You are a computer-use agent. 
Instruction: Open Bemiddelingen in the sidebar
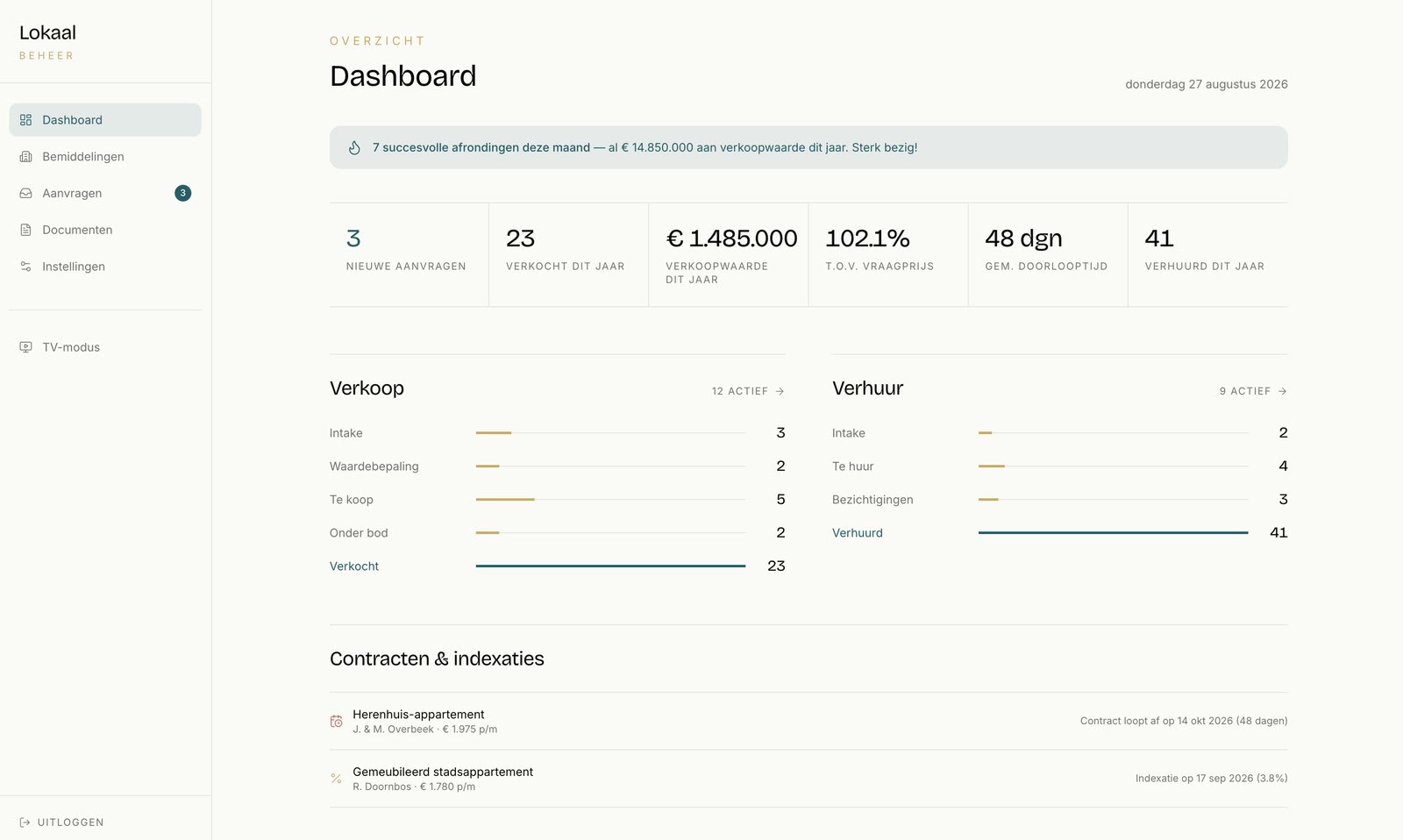coord(105,157)
